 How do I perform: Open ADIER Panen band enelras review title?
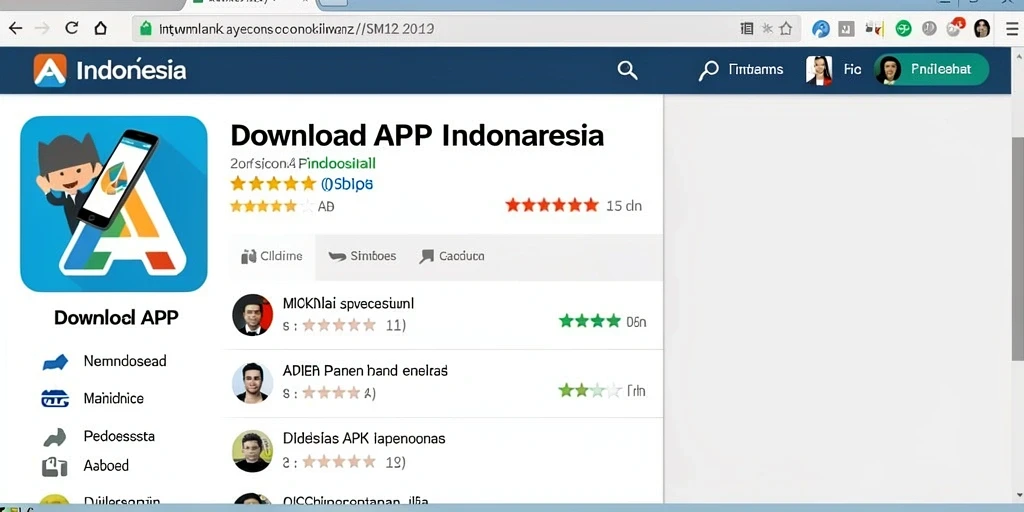[365, 371]
